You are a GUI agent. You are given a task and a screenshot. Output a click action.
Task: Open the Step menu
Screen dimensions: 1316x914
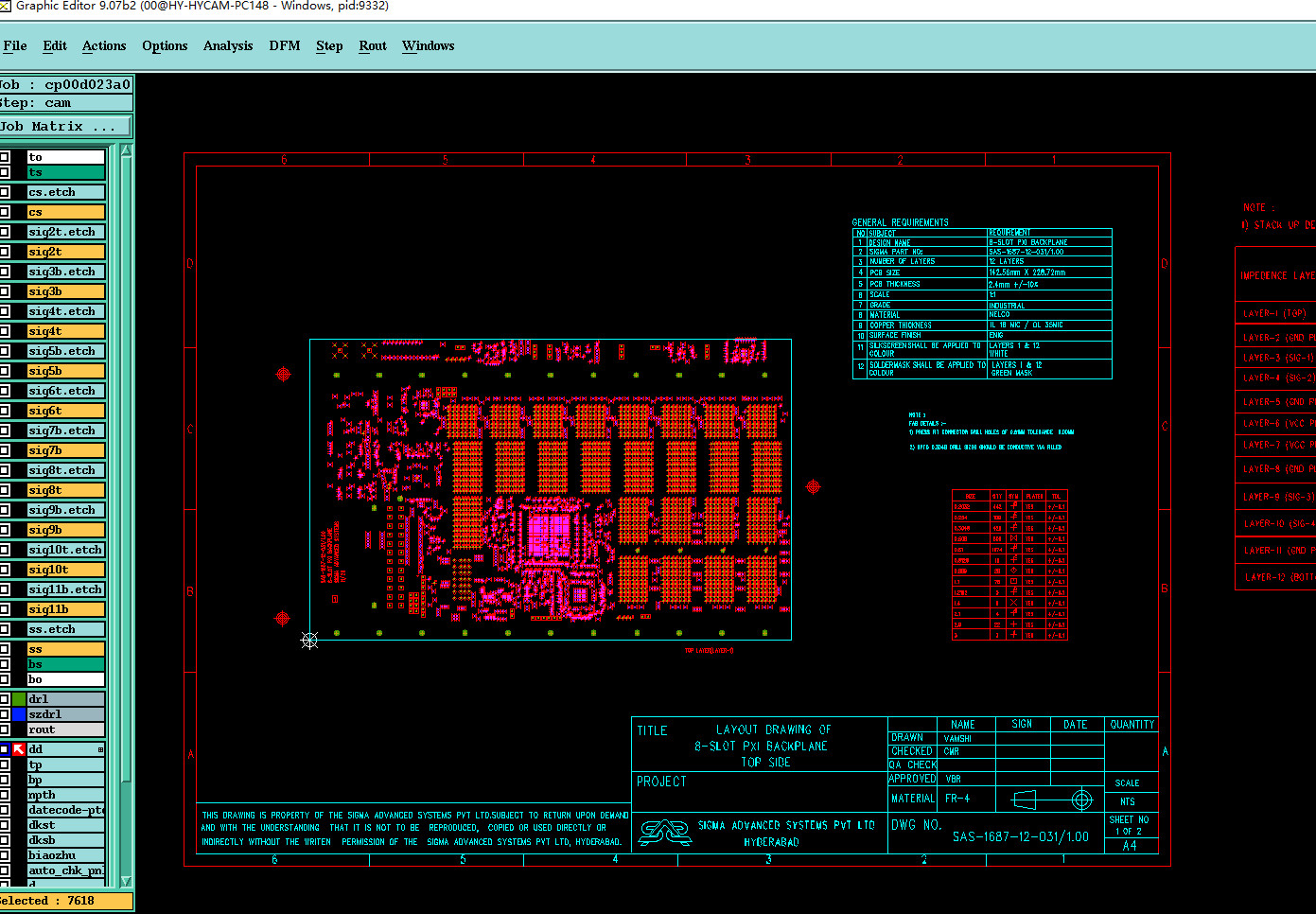(x=329, y=45)
